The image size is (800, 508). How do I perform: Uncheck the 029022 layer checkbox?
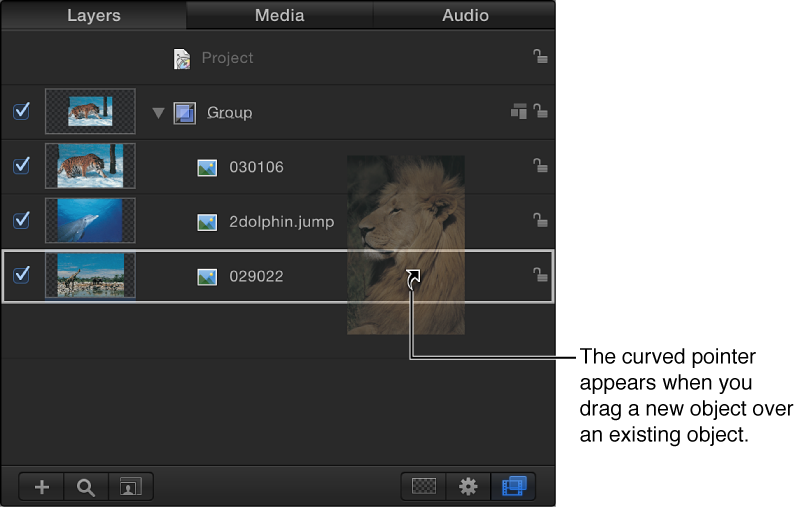21,274
